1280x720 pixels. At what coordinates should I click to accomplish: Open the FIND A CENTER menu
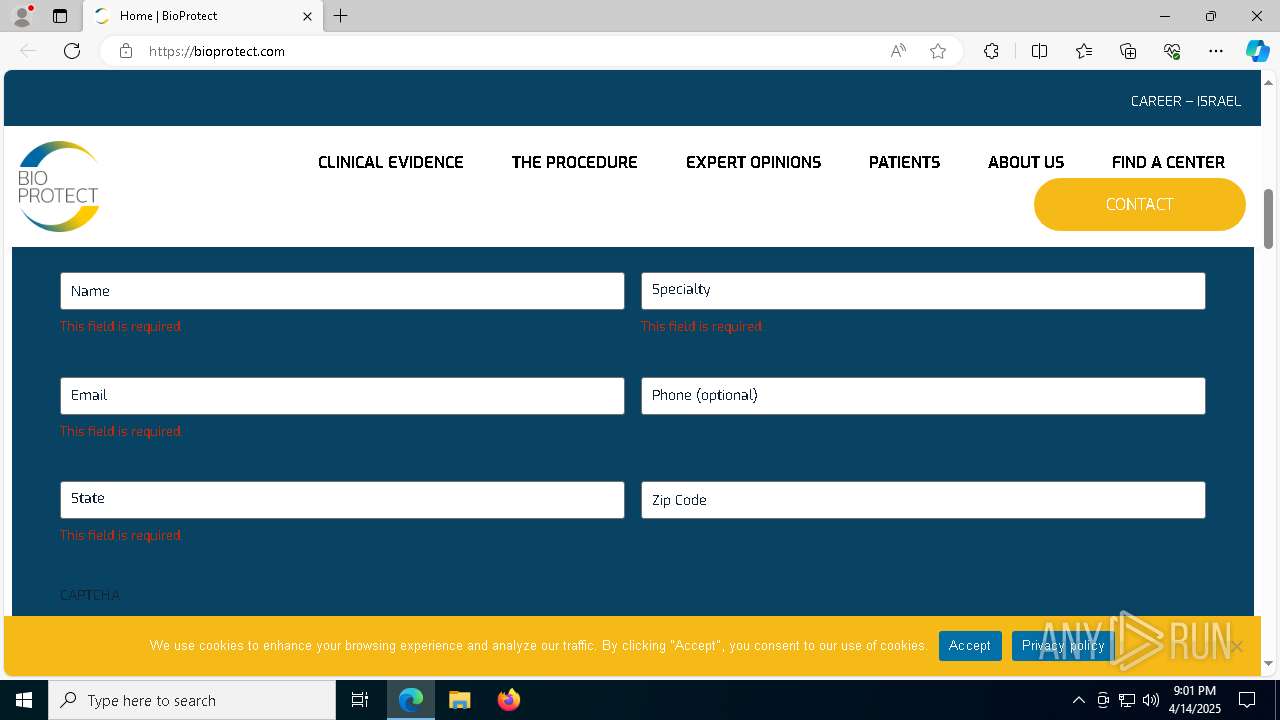[x=1168, y=162]
